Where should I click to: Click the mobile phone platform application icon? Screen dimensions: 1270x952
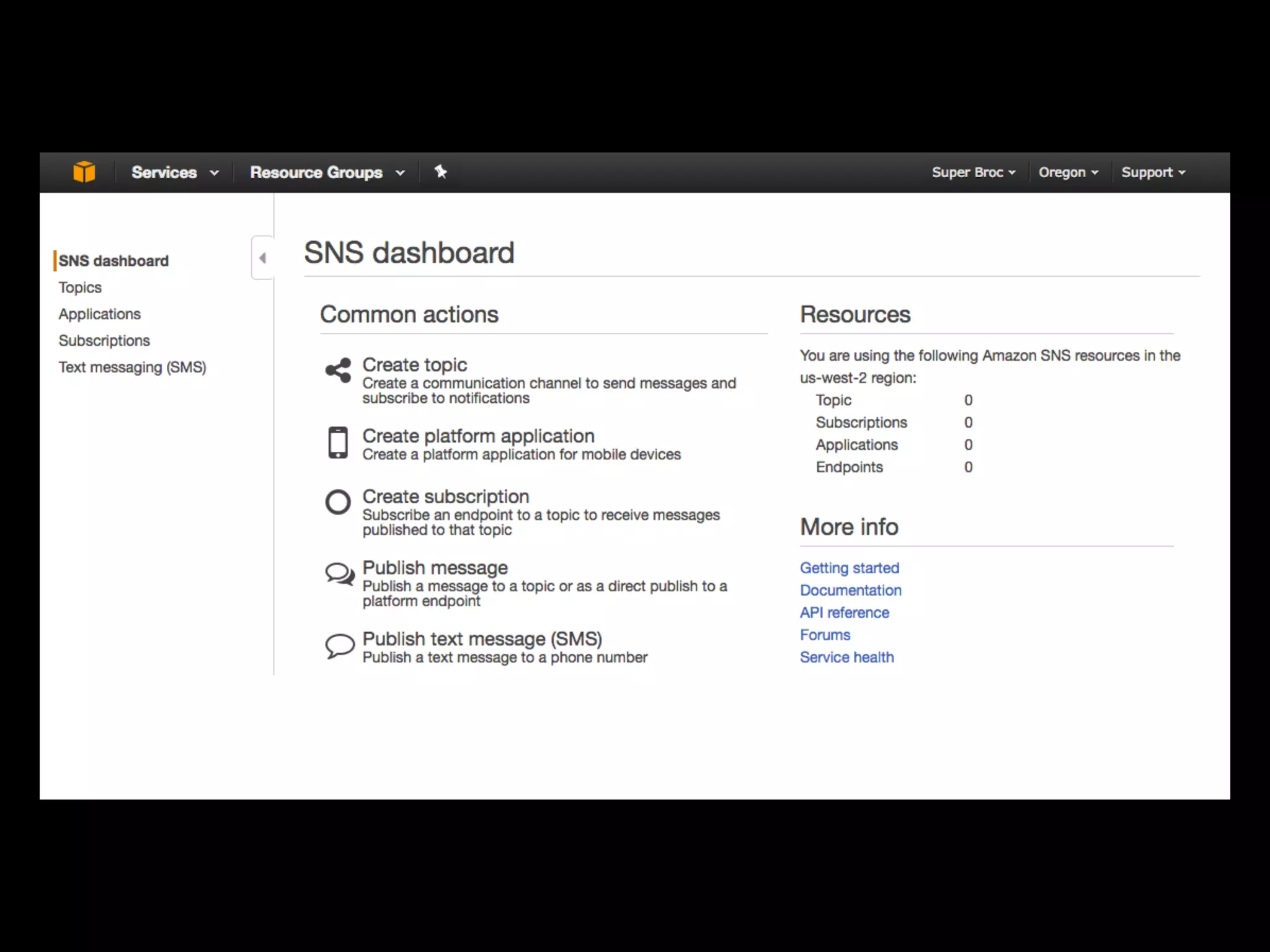[338, 443]
